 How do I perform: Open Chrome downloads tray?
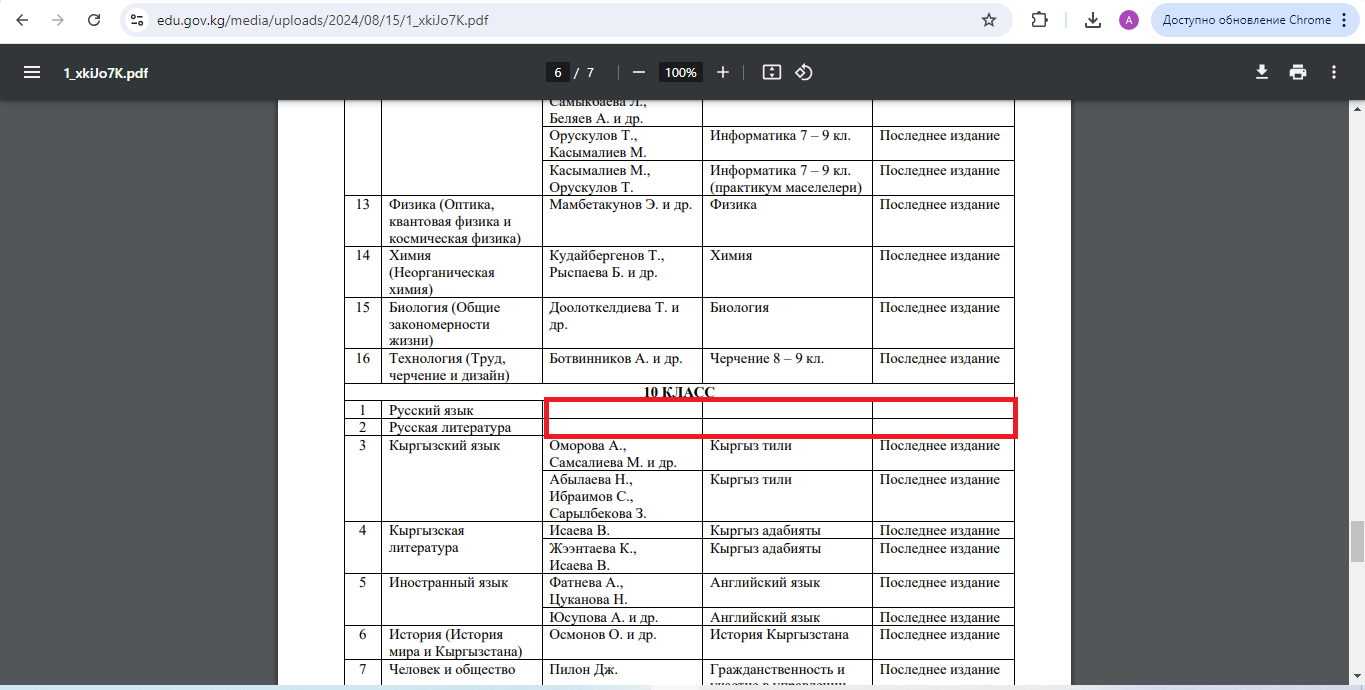1093,20
